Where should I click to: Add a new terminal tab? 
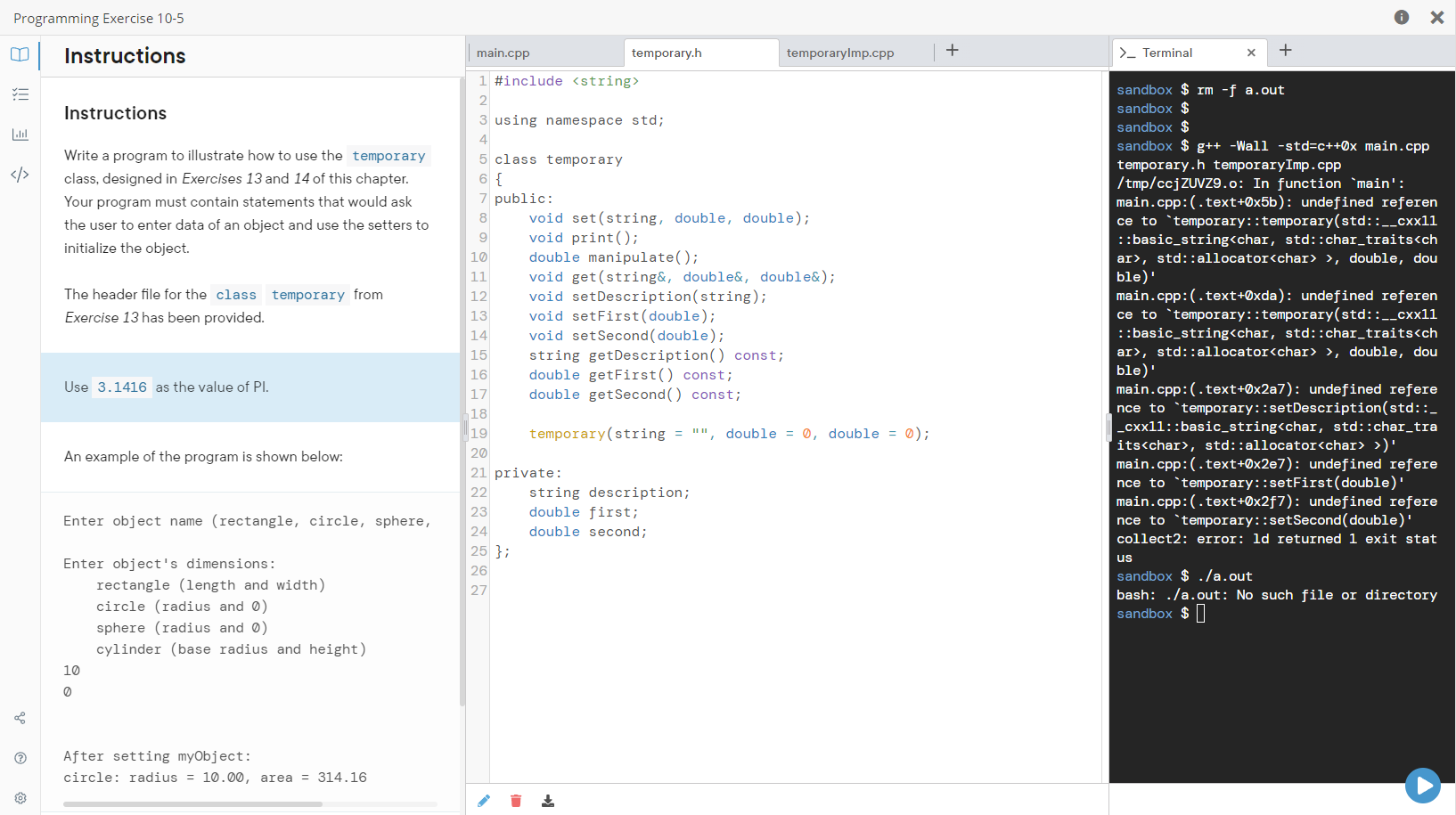1285,51
